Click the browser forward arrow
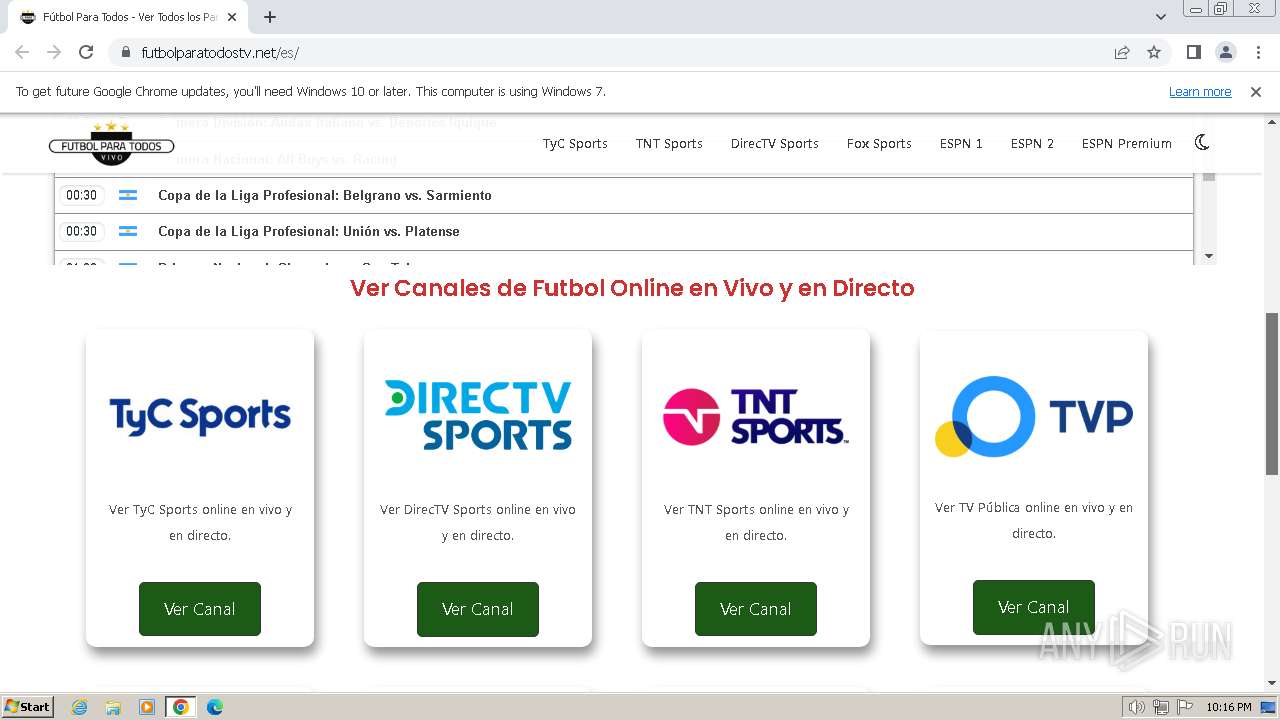The height and width of the screenshot is (720, 1280). [54, 52]
